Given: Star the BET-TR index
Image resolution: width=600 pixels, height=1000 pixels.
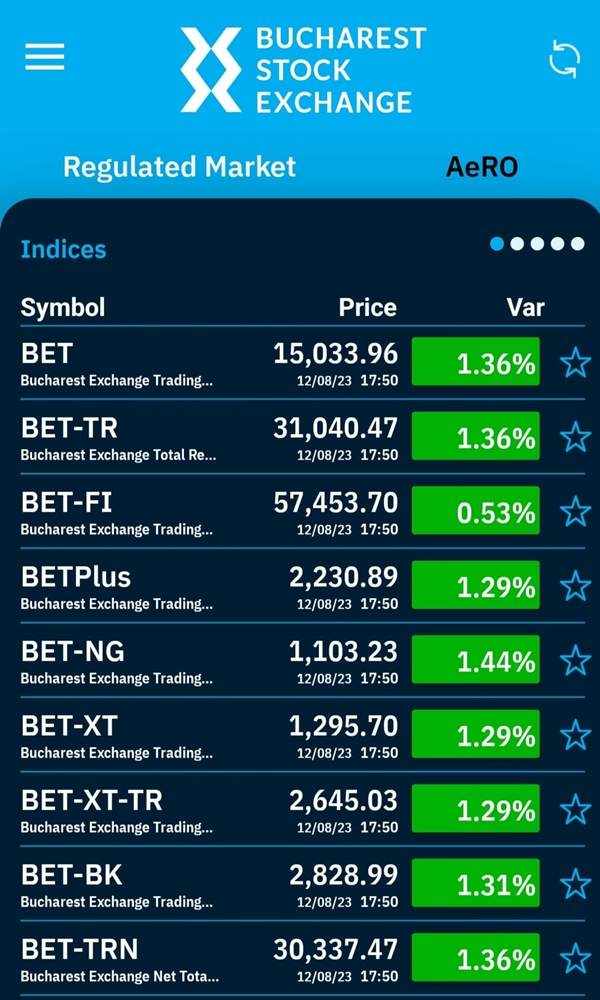Looking at the screenshot, I should click(575, 438).
